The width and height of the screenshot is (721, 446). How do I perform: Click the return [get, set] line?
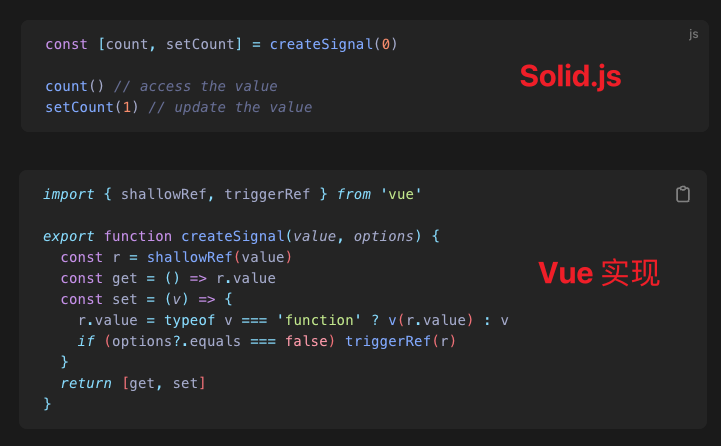click(133, 383)
